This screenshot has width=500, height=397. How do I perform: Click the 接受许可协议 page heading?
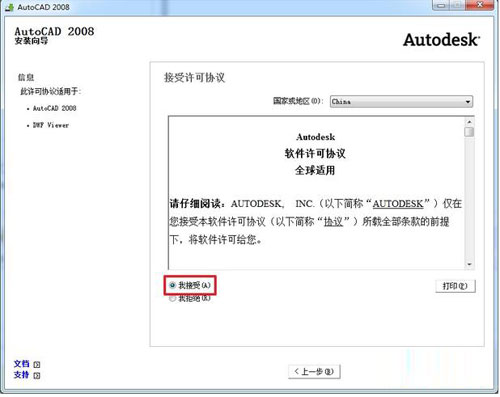[194, 78]
